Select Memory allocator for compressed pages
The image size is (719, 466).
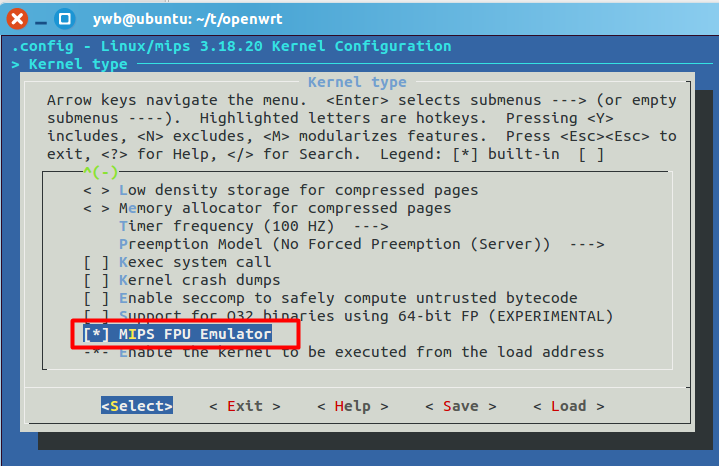point(267,208)
